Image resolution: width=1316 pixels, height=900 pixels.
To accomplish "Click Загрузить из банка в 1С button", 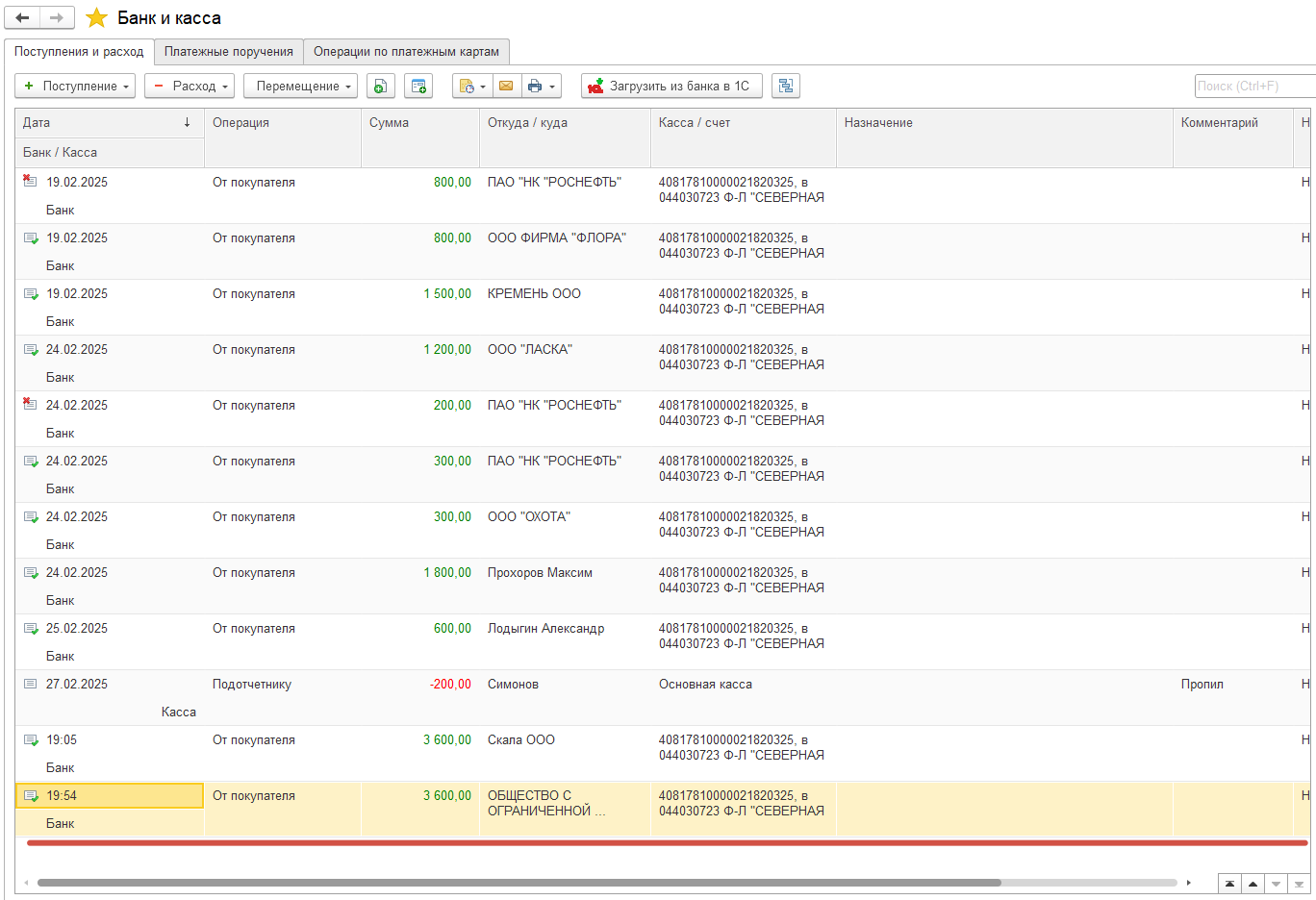I will (x=671, y=86).
